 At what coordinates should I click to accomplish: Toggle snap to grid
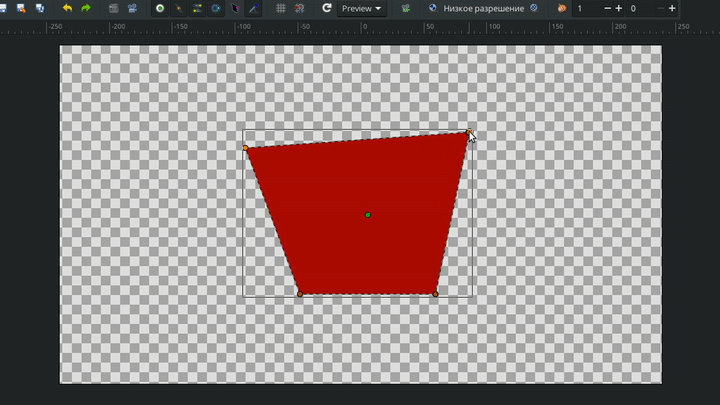[299, 8]
